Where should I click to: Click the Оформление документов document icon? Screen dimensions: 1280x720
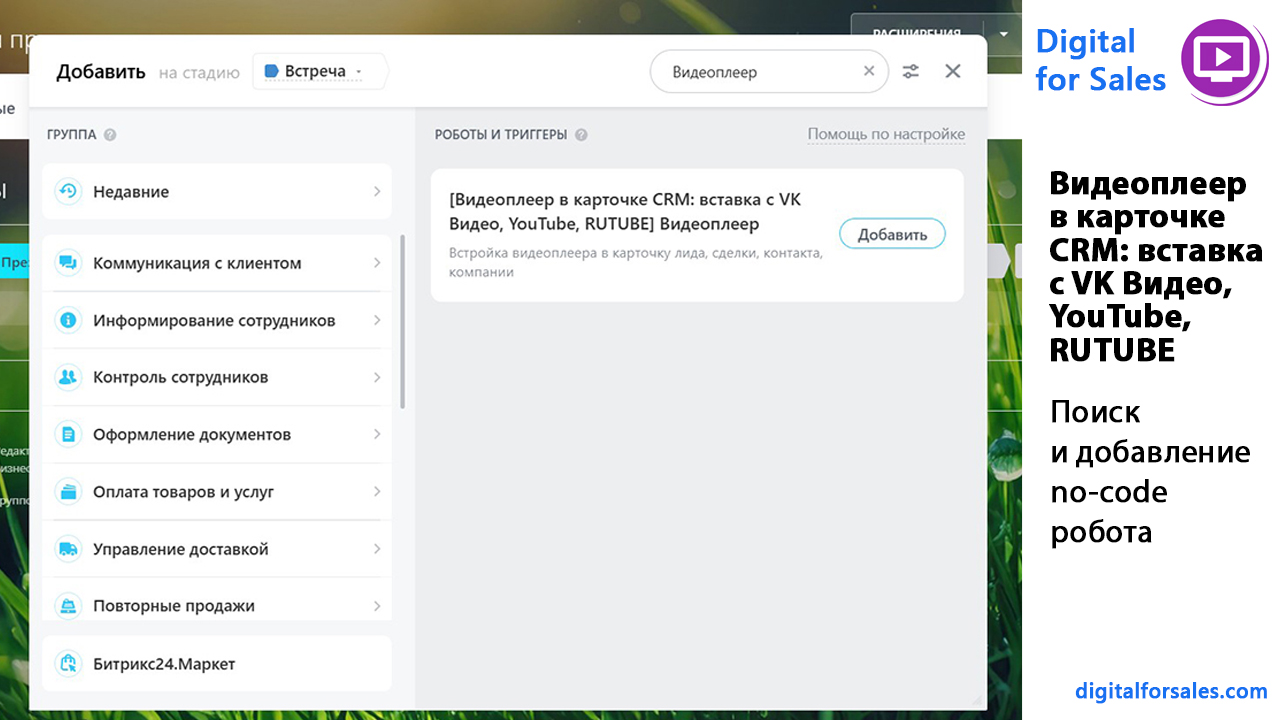[x=68, y=434]
